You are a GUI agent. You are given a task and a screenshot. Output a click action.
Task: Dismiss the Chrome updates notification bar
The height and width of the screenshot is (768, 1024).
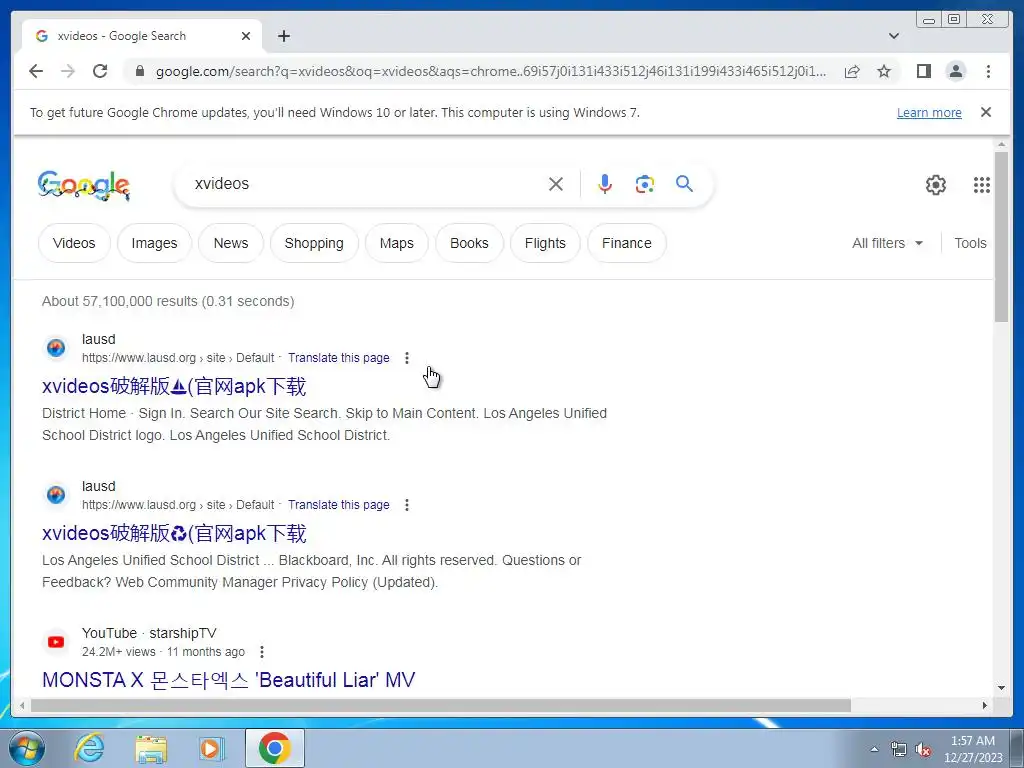986,112
